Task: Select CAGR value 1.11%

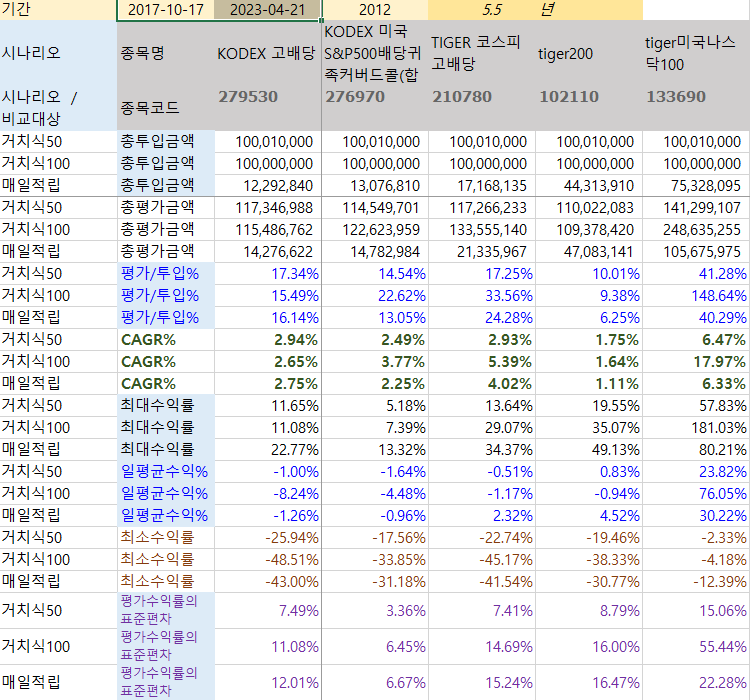Action: tap(589, 383)
